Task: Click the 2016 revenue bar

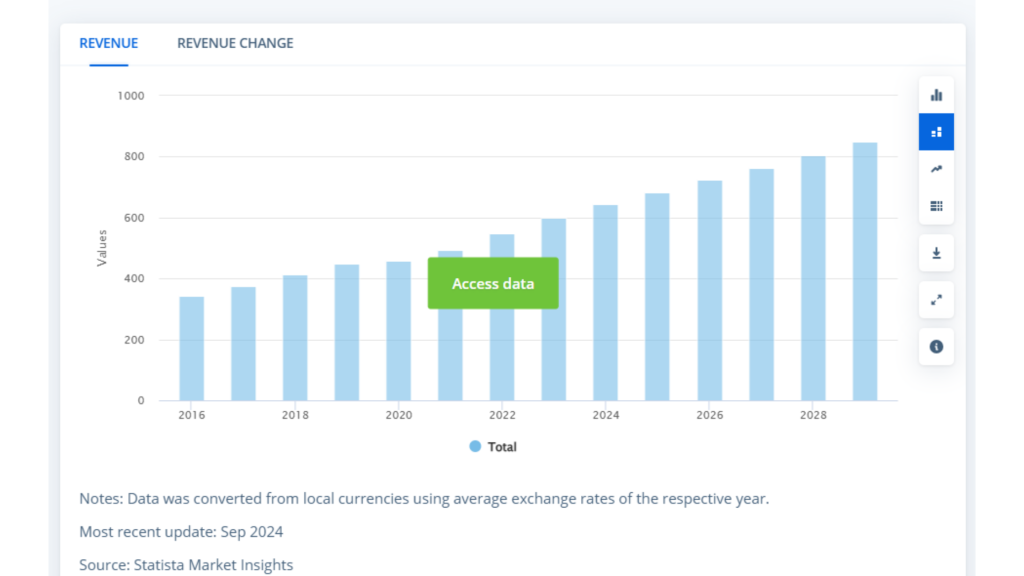Action: 192,349
